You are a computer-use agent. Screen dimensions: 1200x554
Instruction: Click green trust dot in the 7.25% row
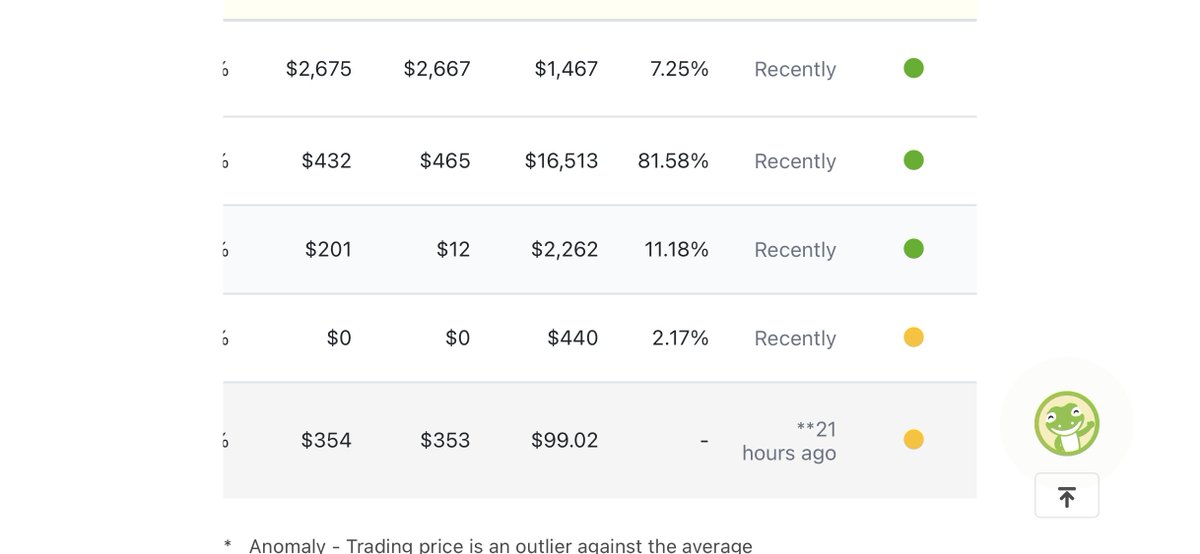point(913,68)
